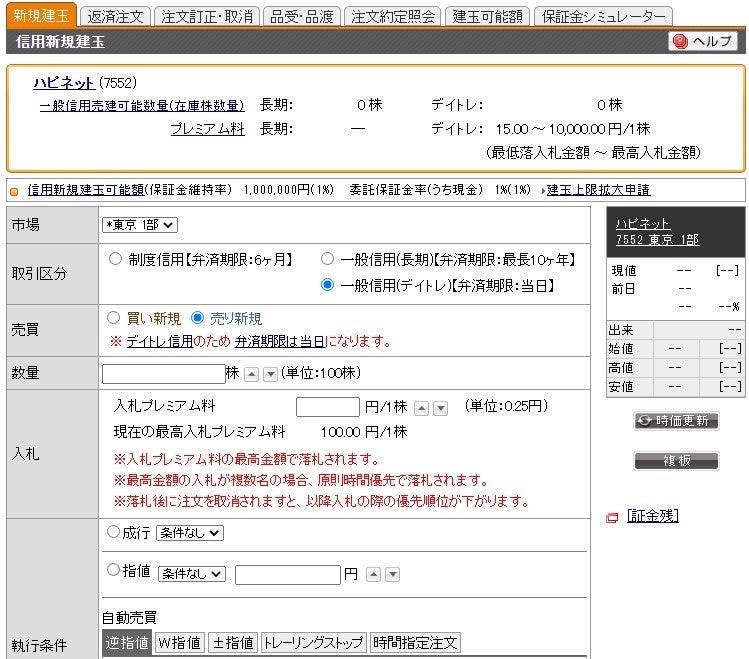Switch to 注文訂正・取消 tab
Image resolution: width=749 pixels, height=659 pixels.
(x=207, y=17)
